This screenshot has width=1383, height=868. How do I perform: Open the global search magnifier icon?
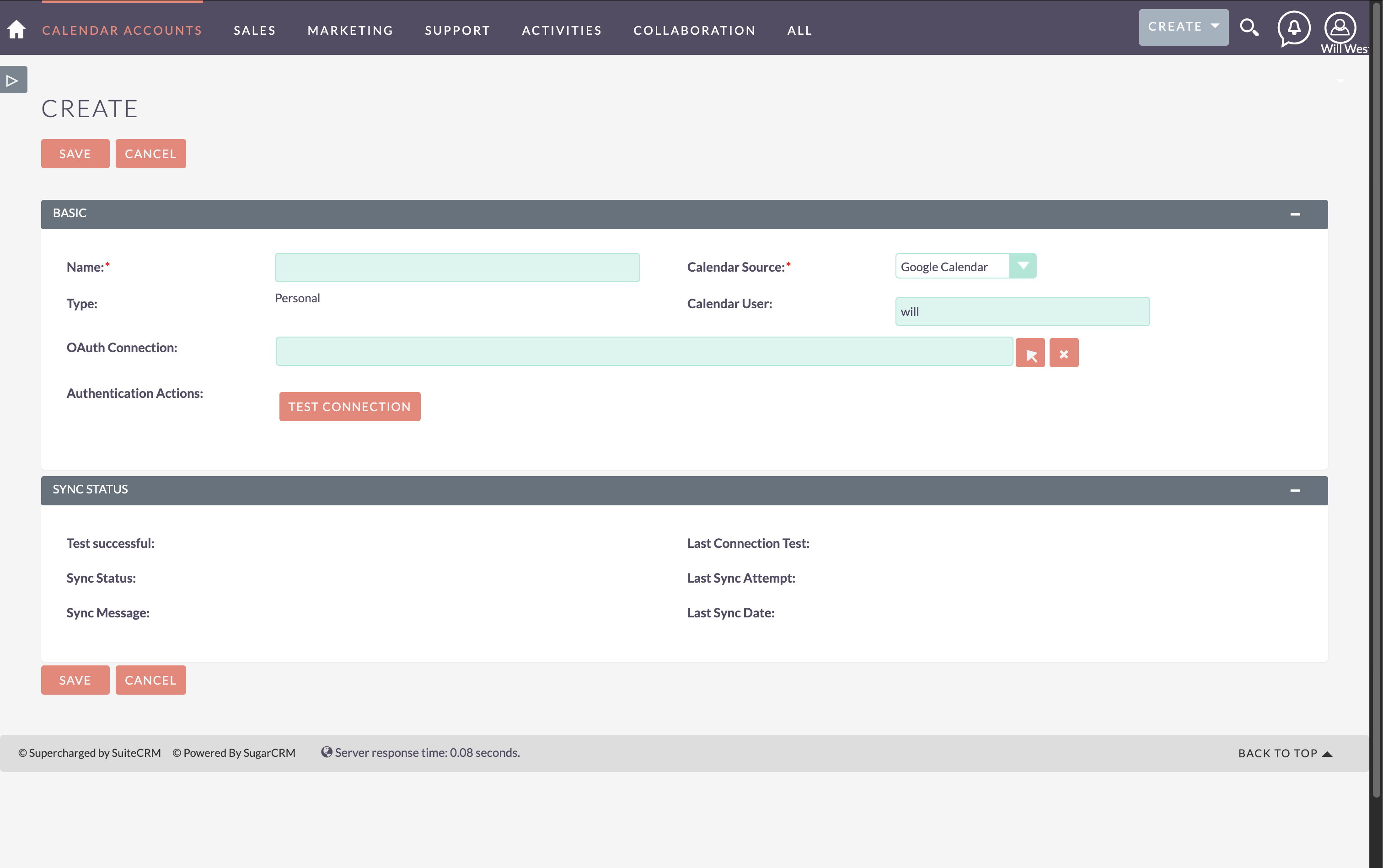coord(1249,27)
